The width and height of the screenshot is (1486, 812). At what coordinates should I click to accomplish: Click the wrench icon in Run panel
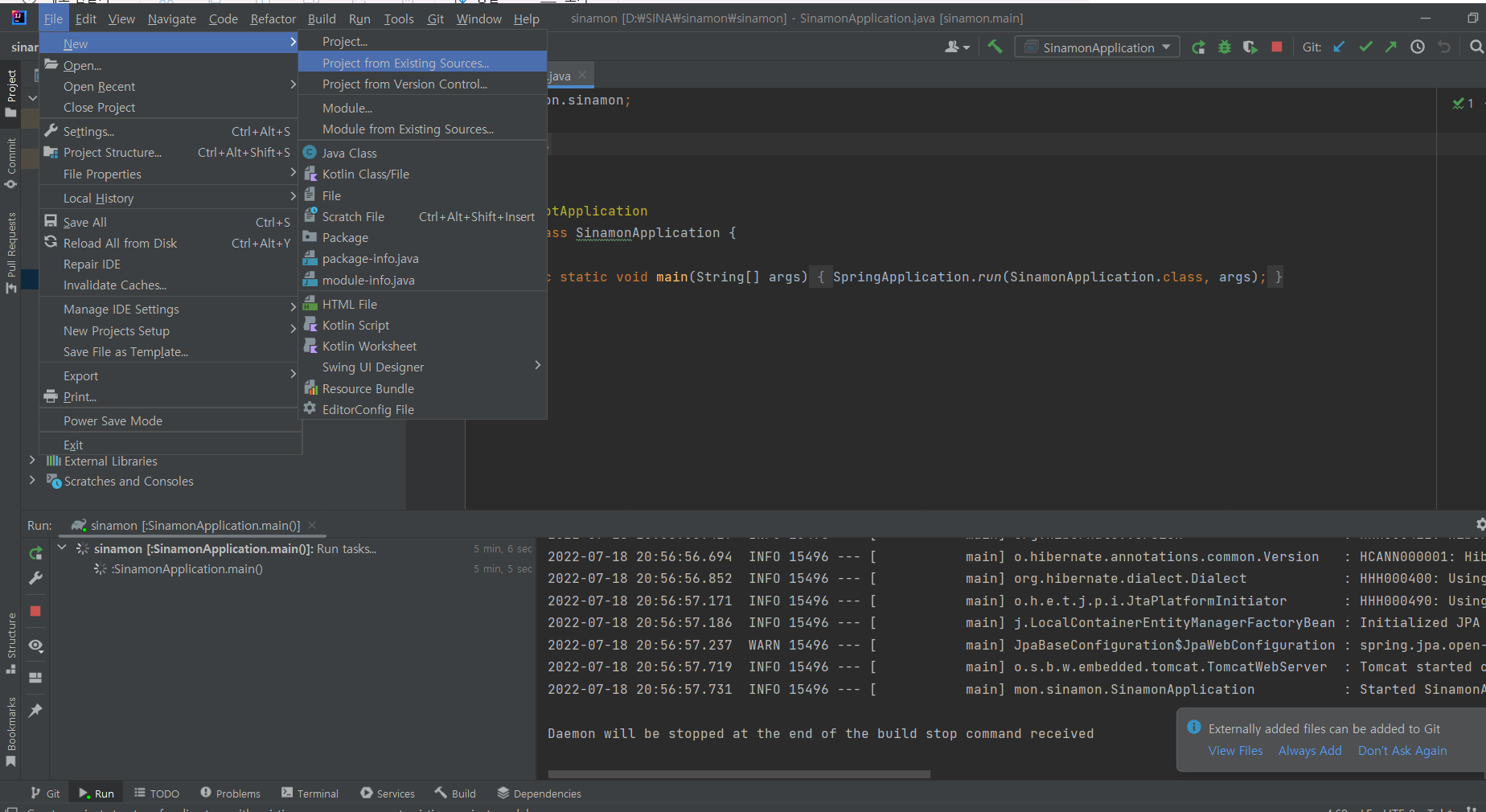click(35, 578)
